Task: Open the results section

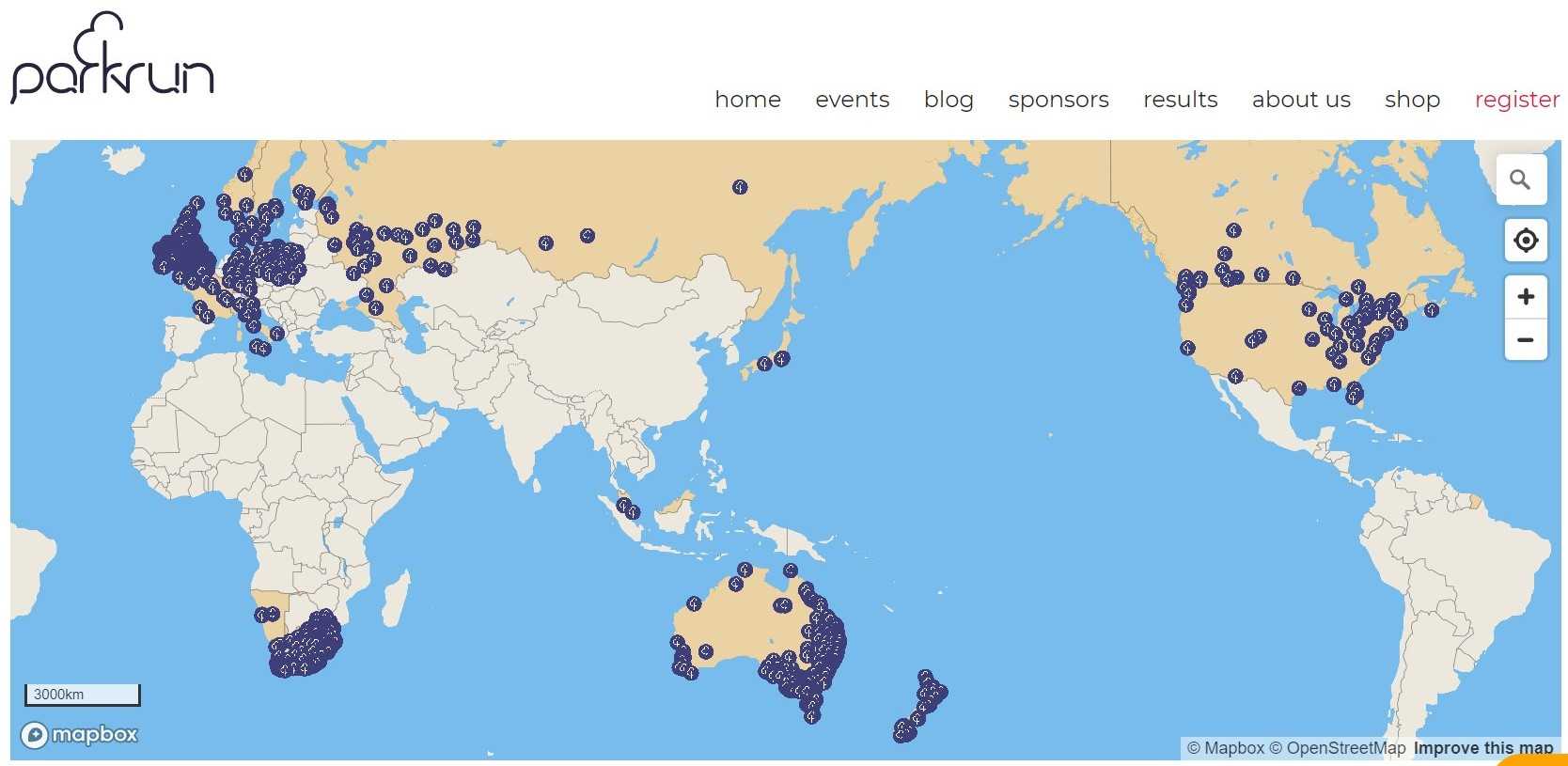Action: pyautogui.click(x=1180, y=100)
